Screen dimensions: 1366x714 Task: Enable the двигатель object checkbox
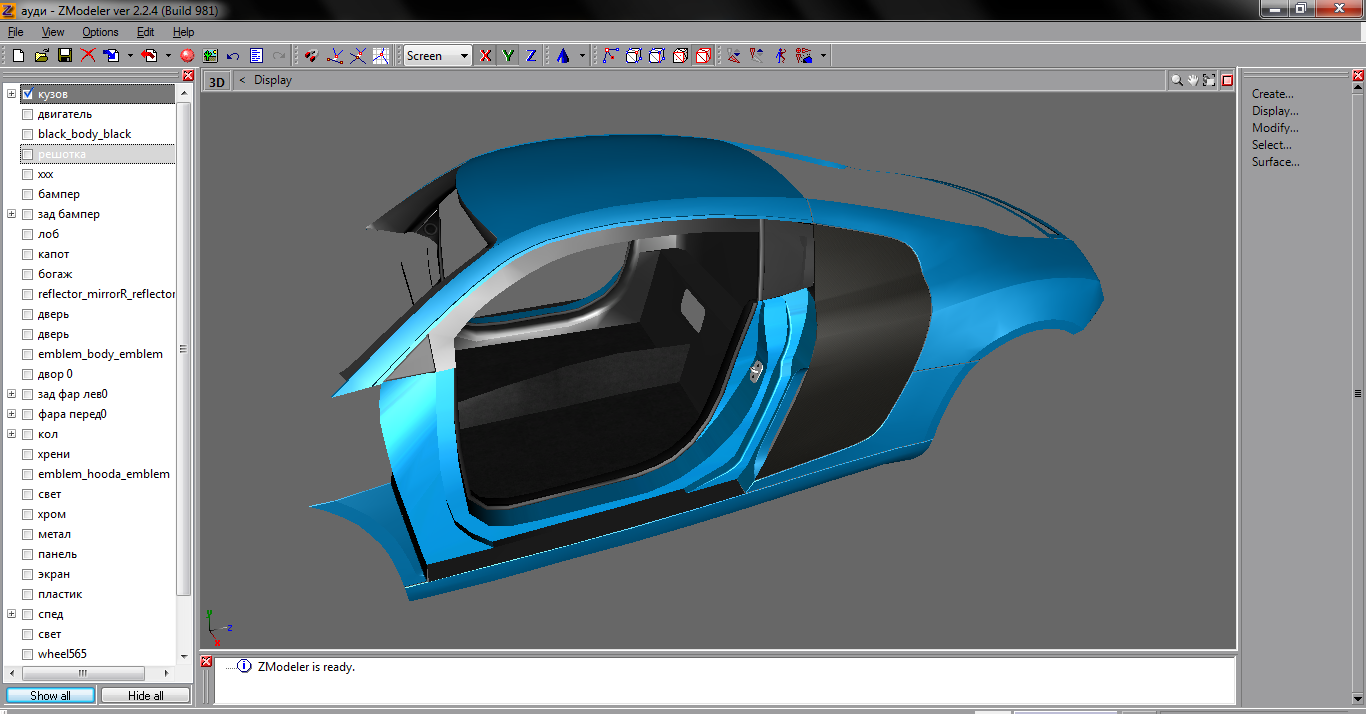(x=28, y=114)
